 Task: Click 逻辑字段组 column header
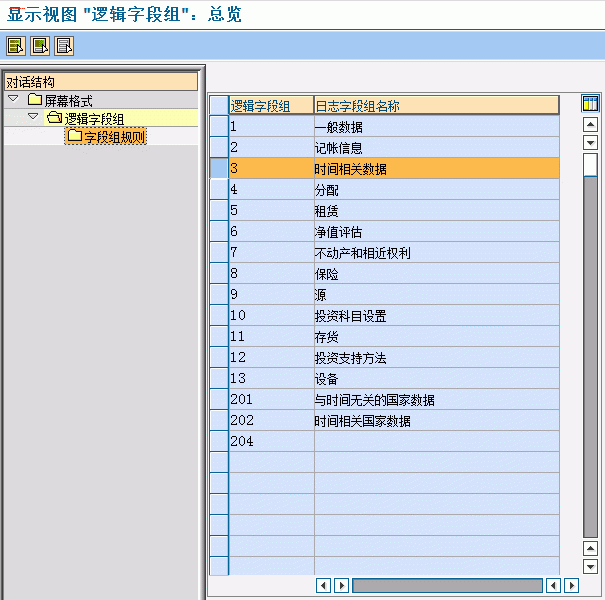coord(271,105)
